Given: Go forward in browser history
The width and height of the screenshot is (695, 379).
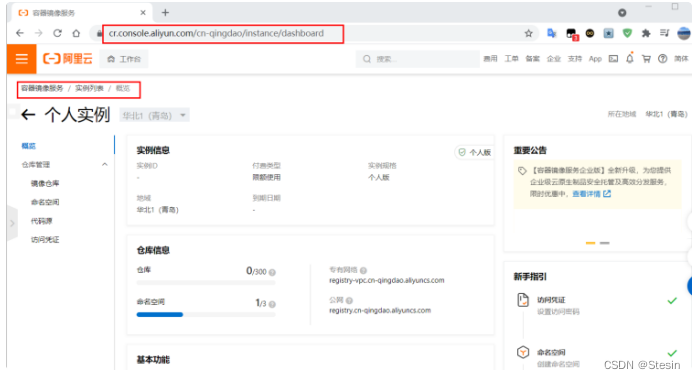Looking at the screenshot, I should click(39, 33).
